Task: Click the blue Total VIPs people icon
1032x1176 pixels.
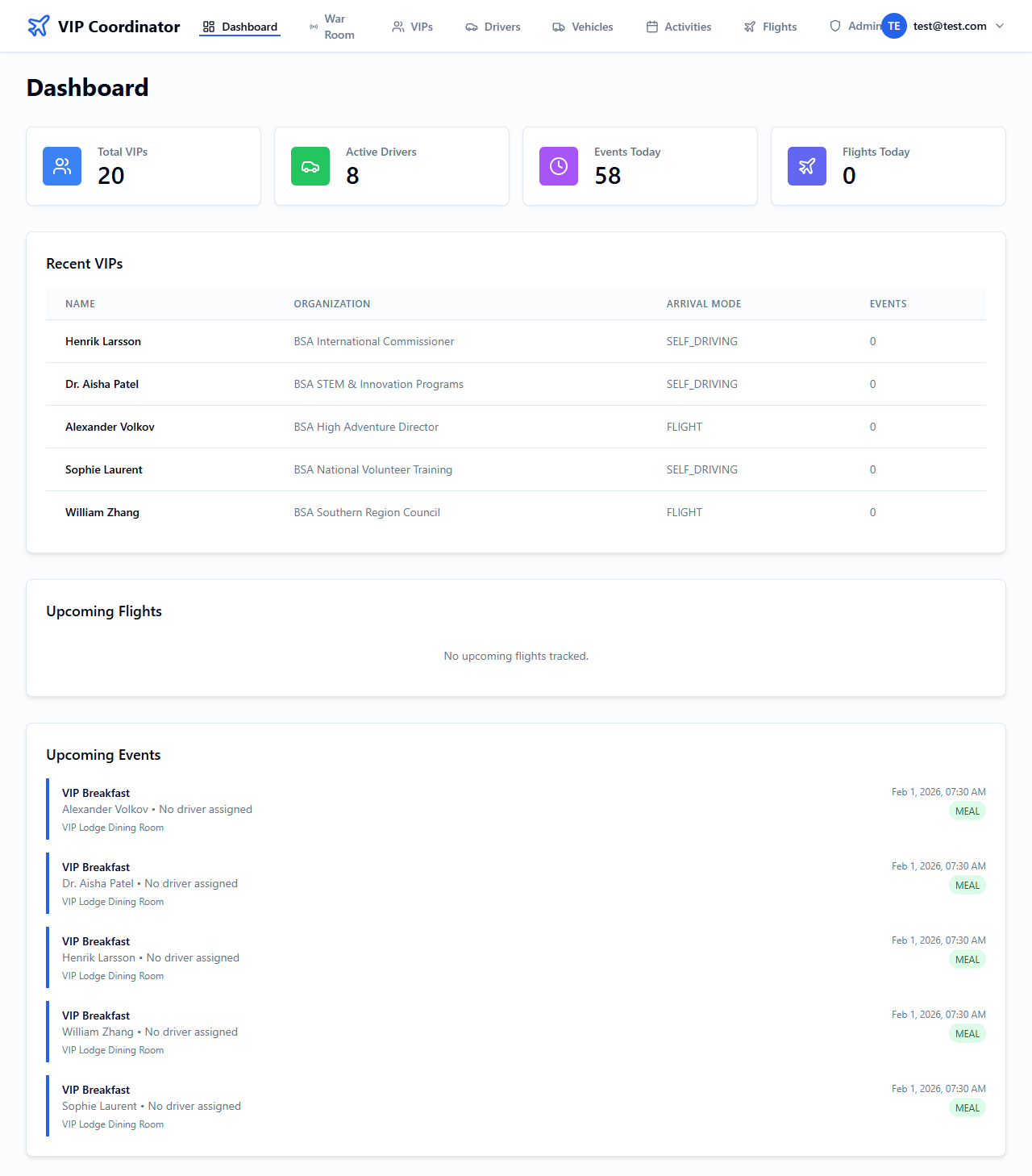Action: coord(62,166)
